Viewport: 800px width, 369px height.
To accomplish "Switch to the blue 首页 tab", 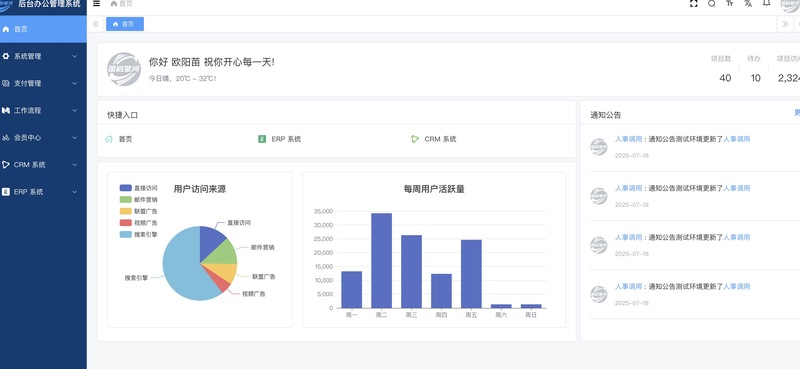I will click(x=124, y=24).
